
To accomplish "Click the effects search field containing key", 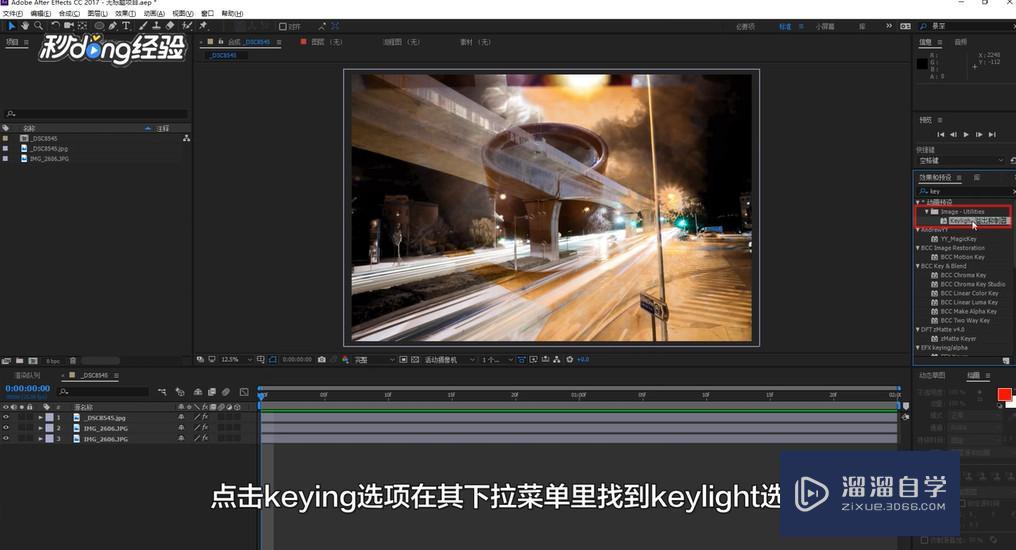I will pyautogui.click(x=964, y=191).
